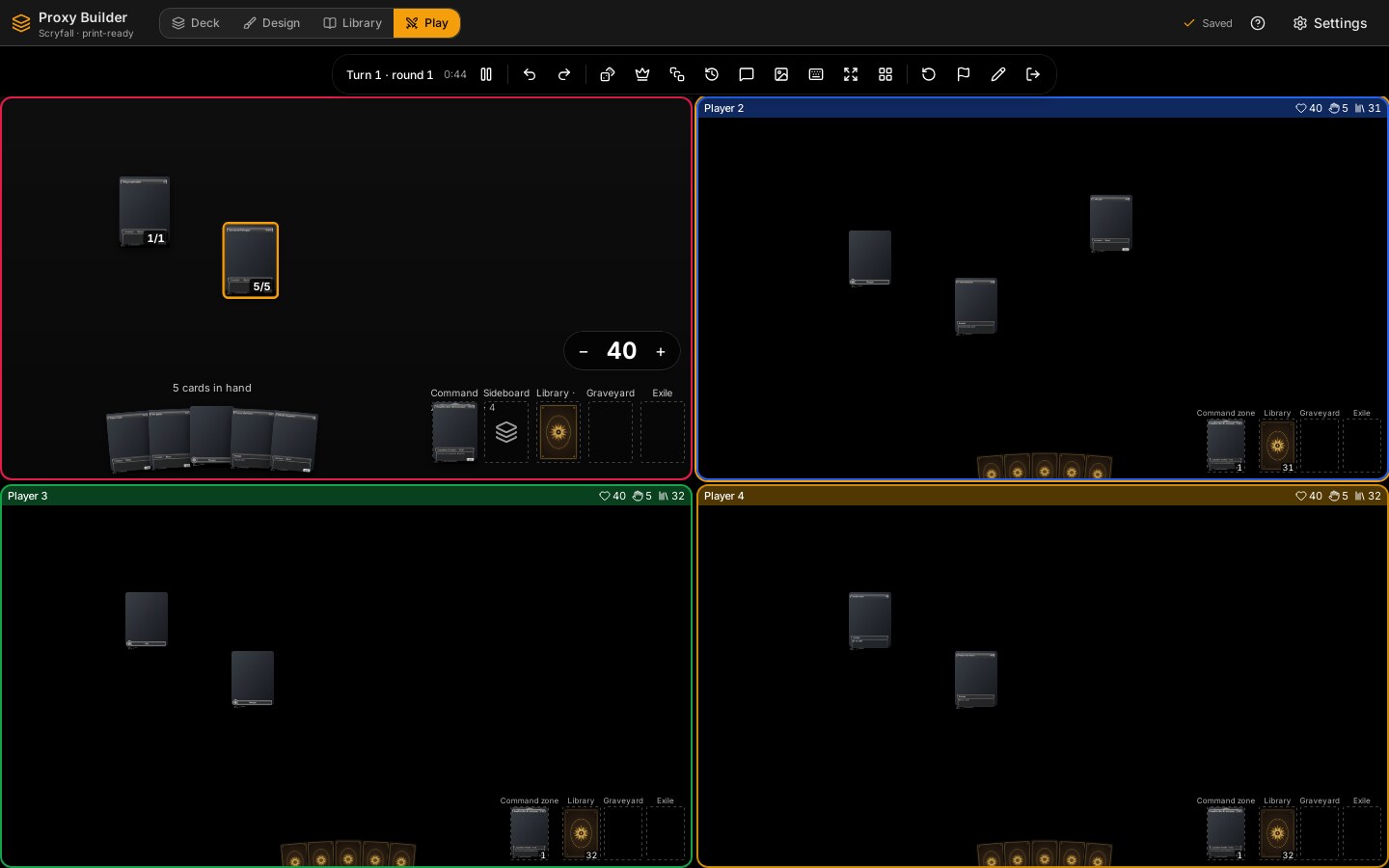Select the Play tab
Image resolution: width=1389 pixels, height=868 pixels.
pyautogui.click(x=426, y=23)
